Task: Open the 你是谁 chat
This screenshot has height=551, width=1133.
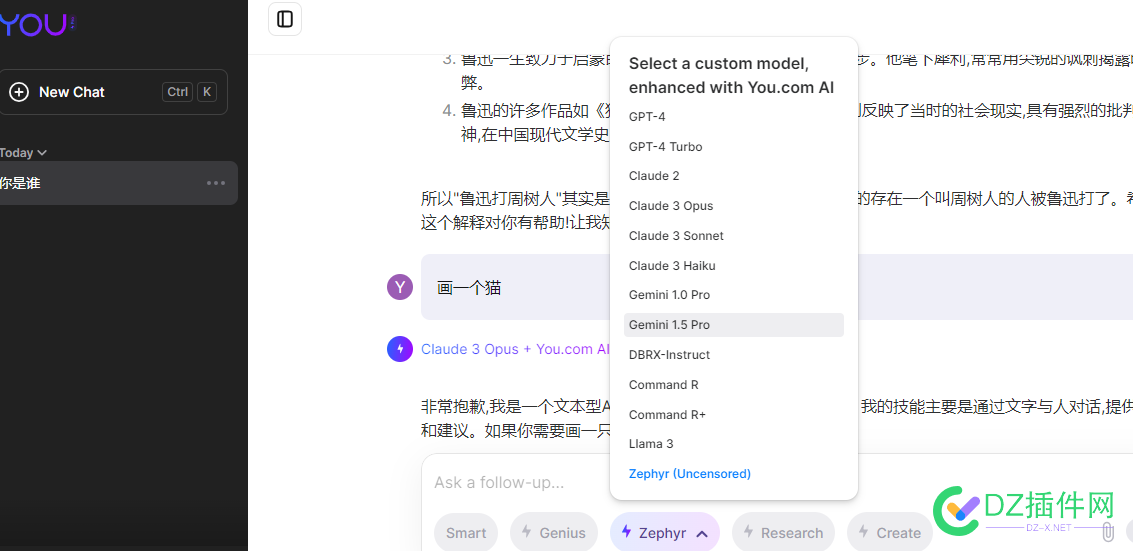Action: click(118, 183)
